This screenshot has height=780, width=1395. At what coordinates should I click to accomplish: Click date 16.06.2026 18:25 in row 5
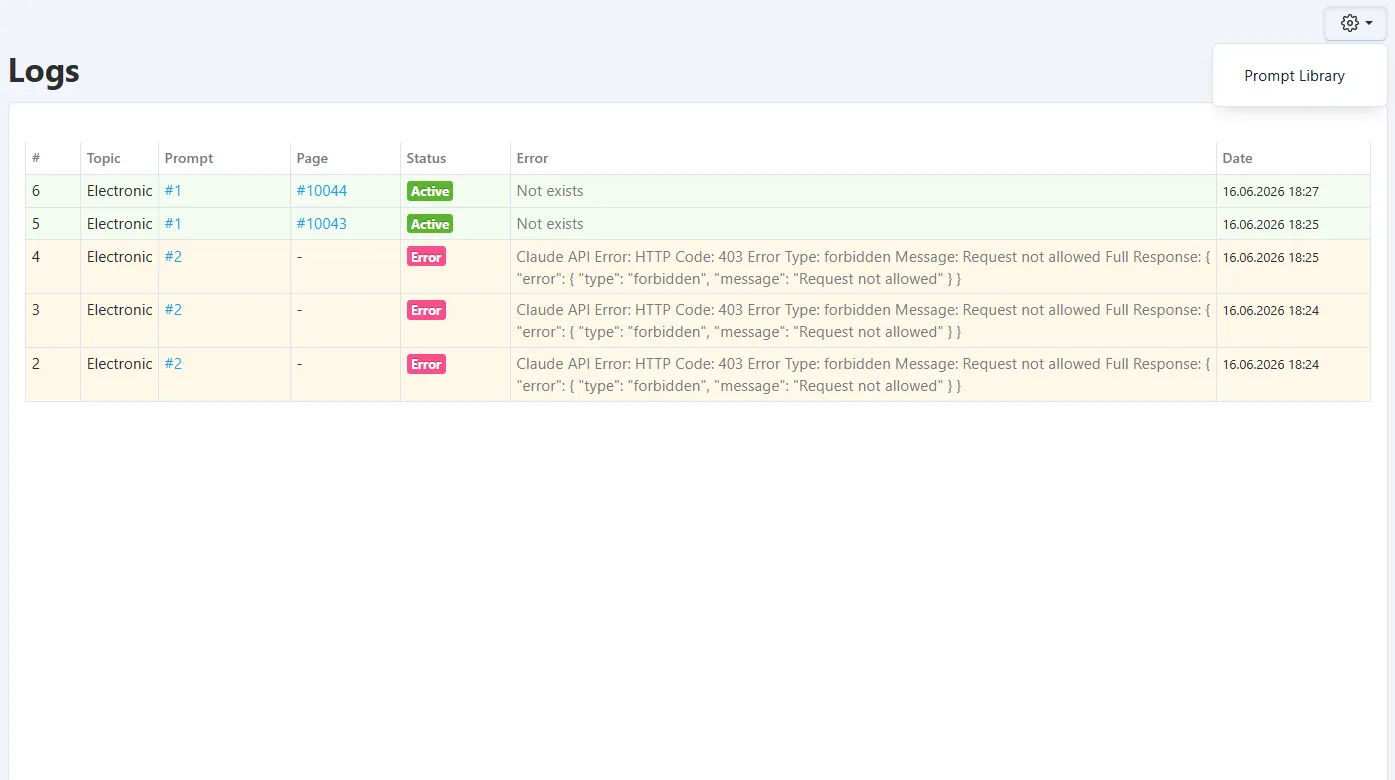(1270, 224)
